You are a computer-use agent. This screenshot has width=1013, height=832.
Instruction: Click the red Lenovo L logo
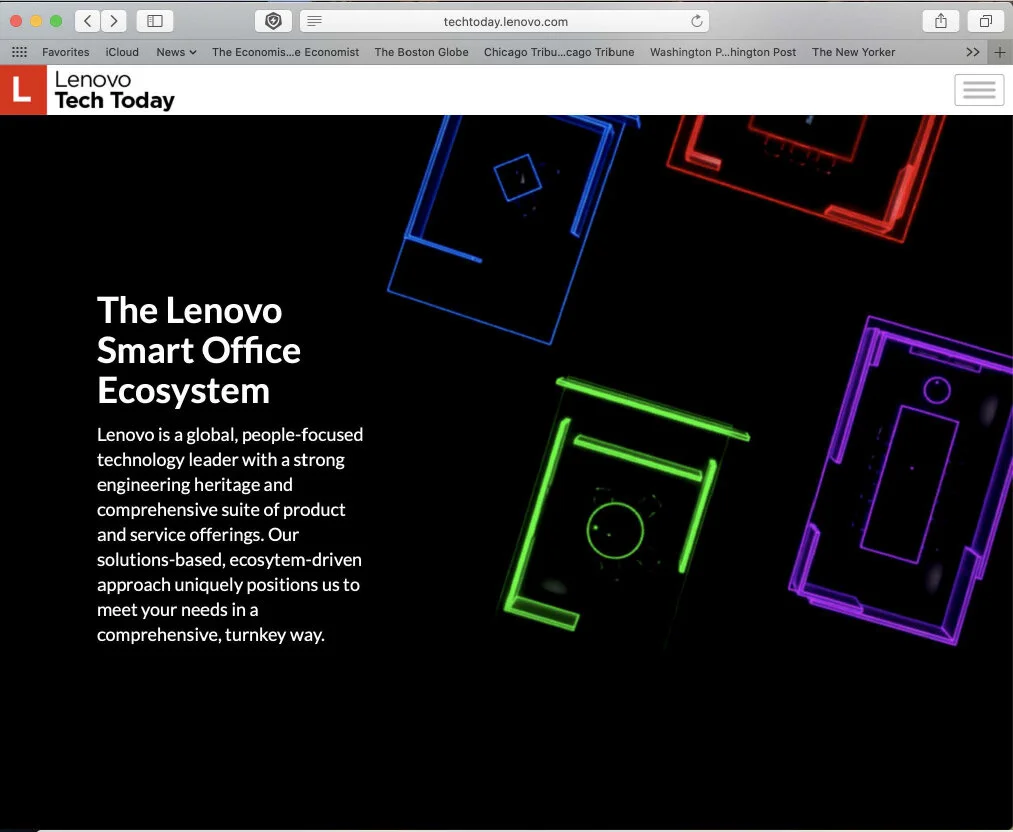coord(23,90)
